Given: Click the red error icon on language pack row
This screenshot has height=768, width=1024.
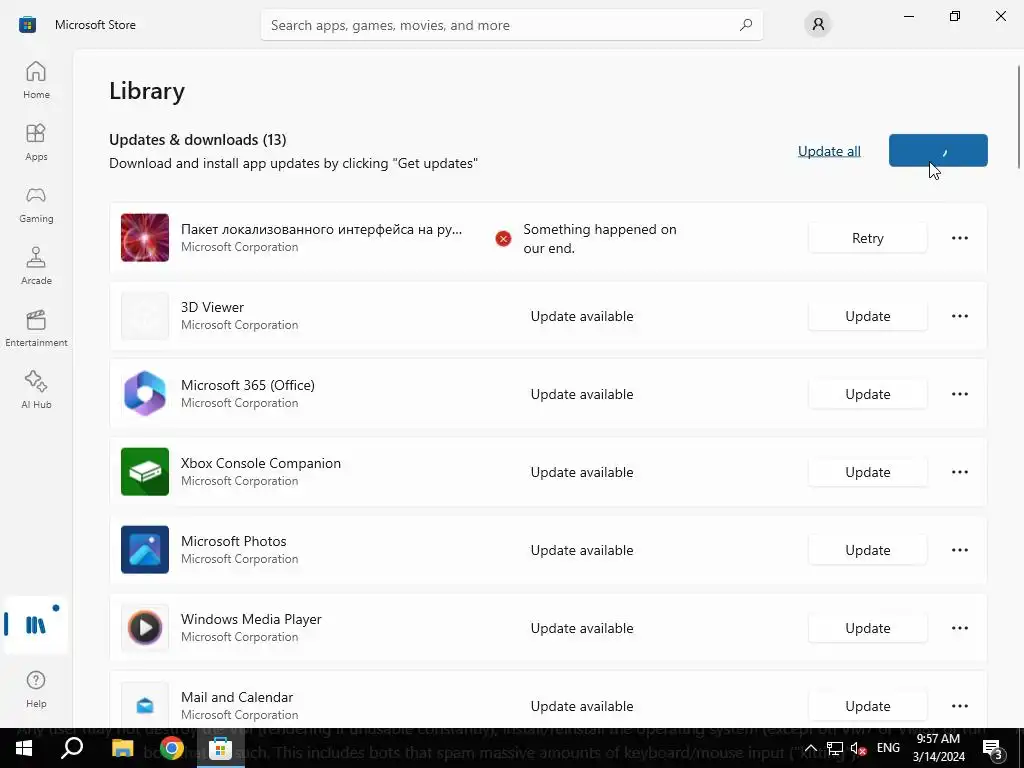Looking at the screenshot, I should pyautogui.click(x=503, y=239).
